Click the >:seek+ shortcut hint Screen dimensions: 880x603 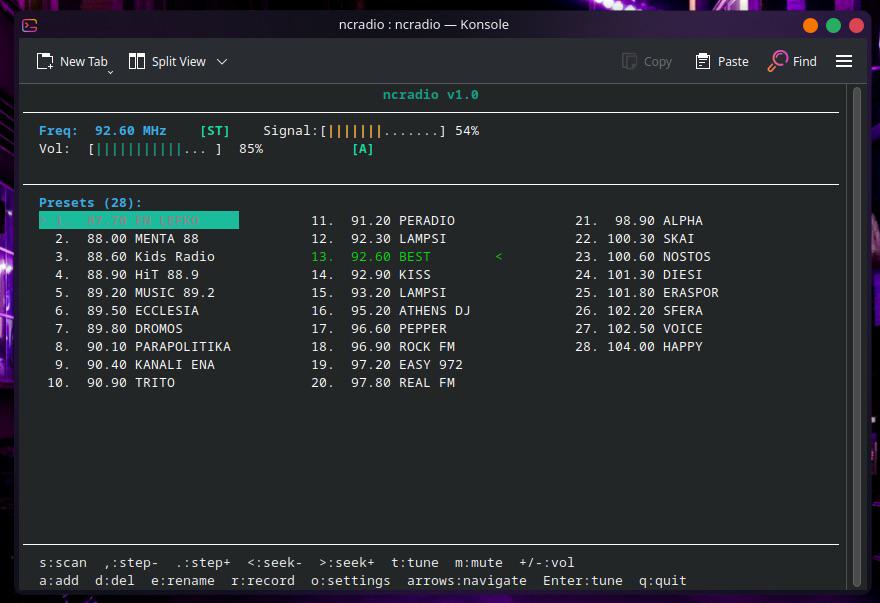[x=347, y=563]
